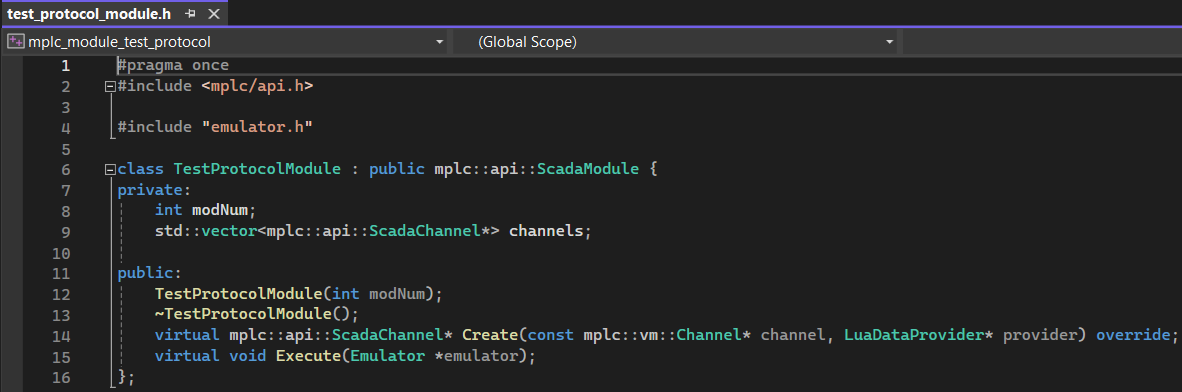Viewport: 1182px width, 392px height.
Task: Click 'TestProtocolModule' class name on line 6
Action: [257, 169]
